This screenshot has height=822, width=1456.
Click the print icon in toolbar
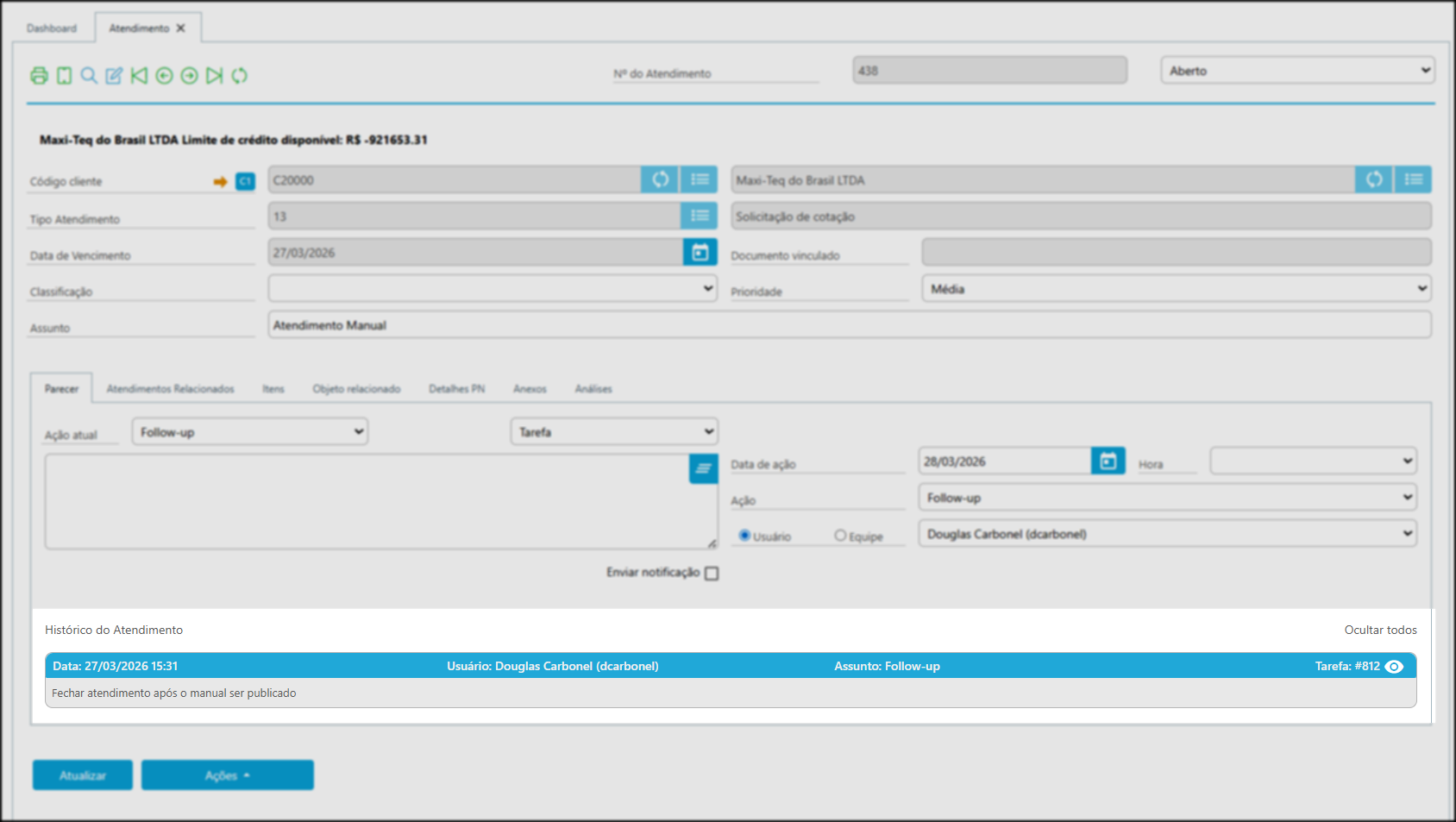click(39, 76)
